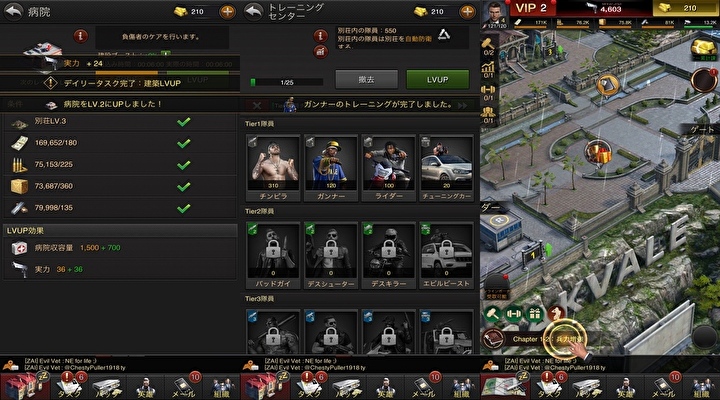
Task: Pick the チューニングカー unit
Action: [446, 168]
